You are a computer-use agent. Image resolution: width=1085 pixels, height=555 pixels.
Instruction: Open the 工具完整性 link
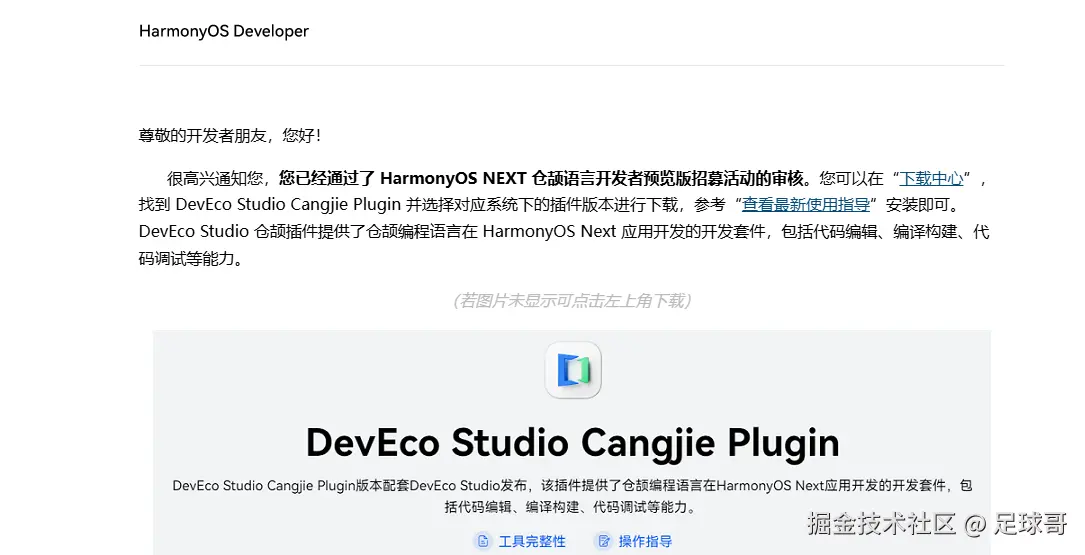click(x=532, y=541)
